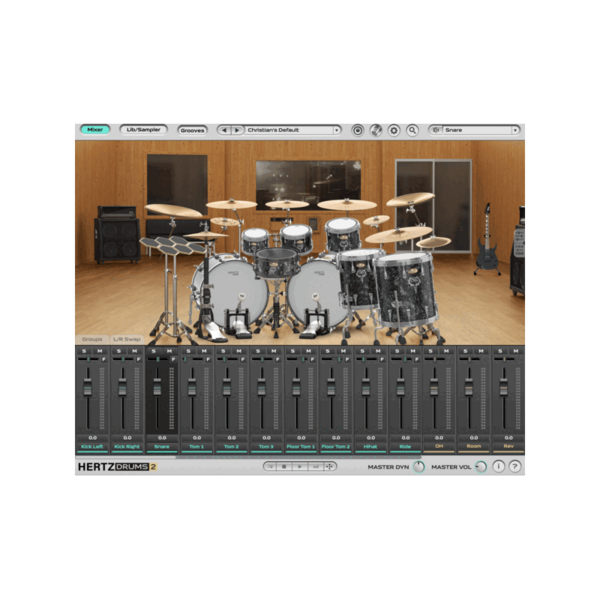Solo the OH channel
This screenshot has width=600, height=600.
[431, 351]
